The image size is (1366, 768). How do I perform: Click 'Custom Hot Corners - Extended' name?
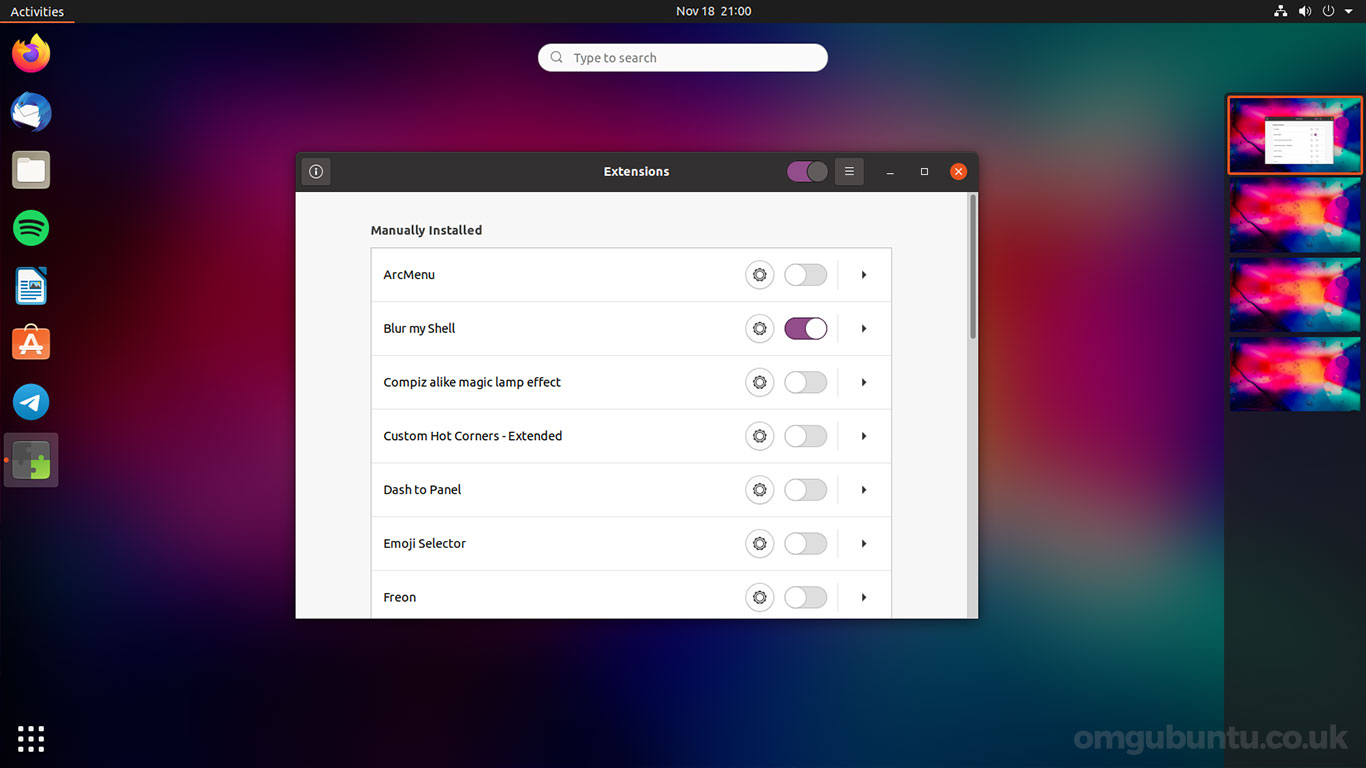tap(472, 436)
